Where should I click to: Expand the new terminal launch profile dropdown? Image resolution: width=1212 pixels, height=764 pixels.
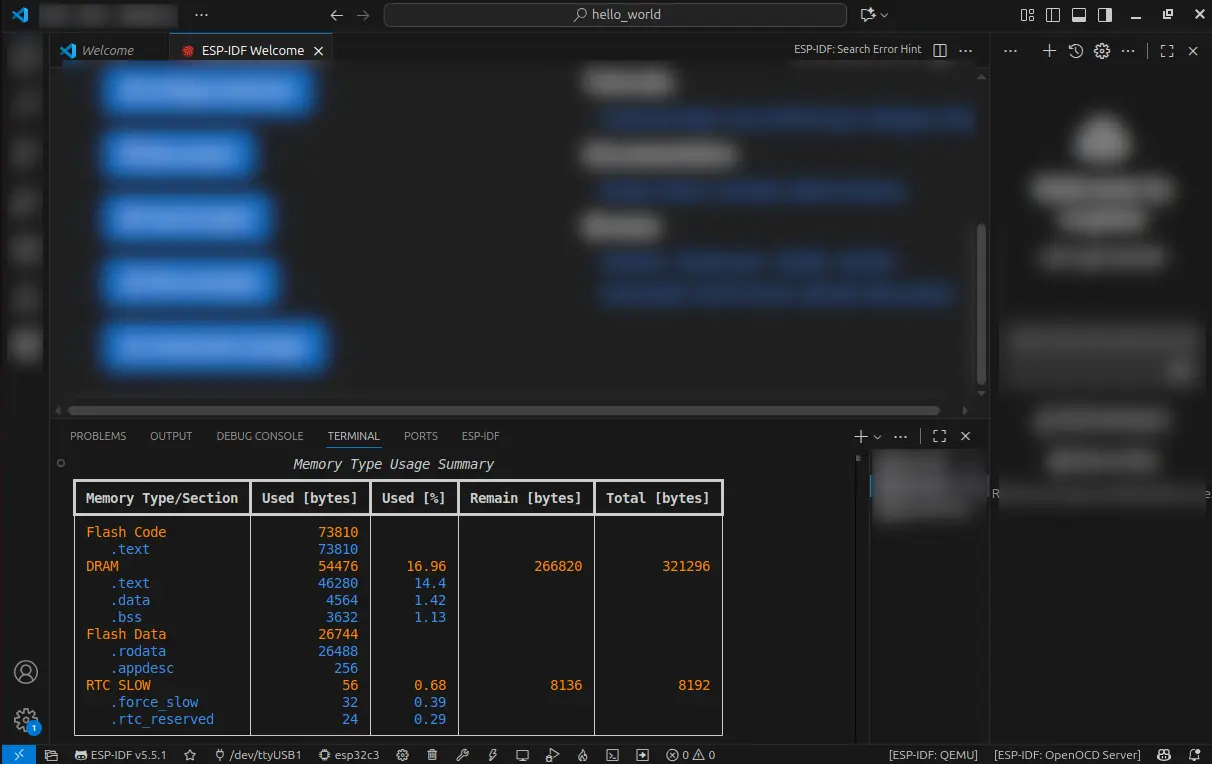click(x=878, y=437)
